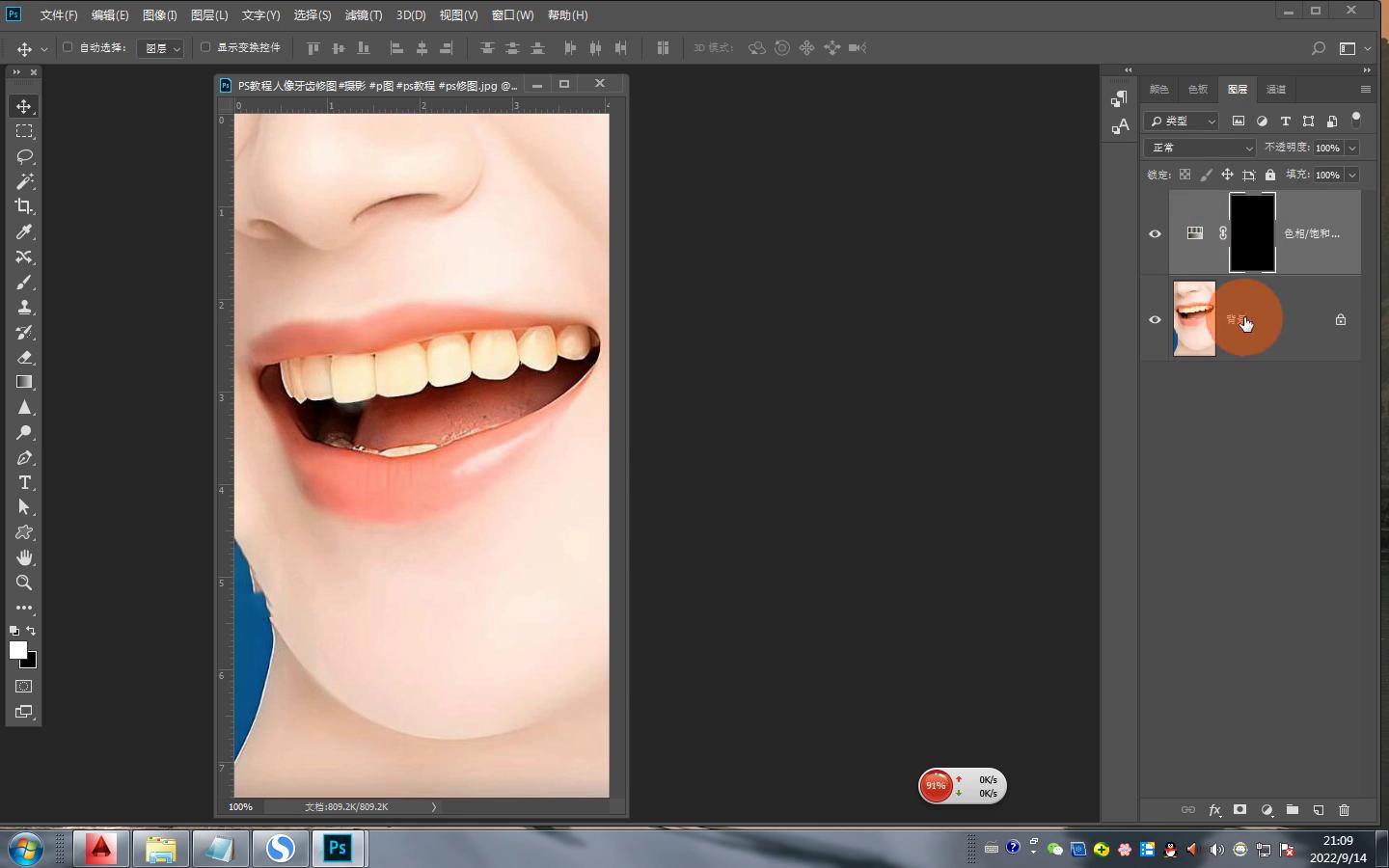Screen dimensions: 1389x868
Task: Enable the 显示变换控件 checkbox
Action: 205,47
